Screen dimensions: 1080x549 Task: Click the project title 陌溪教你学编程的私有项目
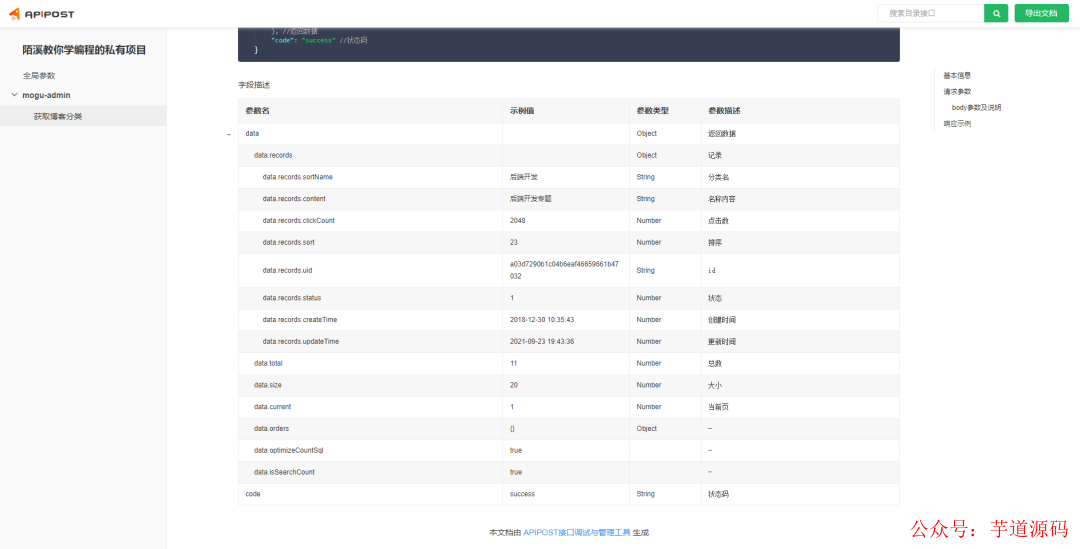[x=84, y=50]
